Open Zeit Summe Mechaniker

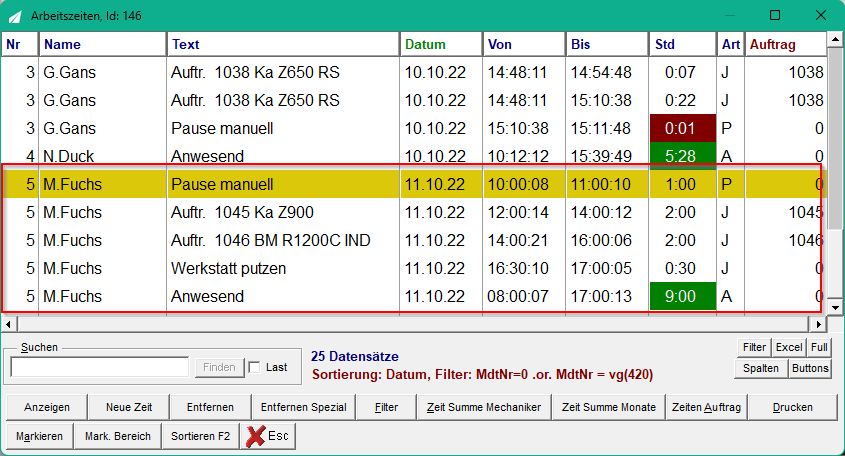(x=484, y=407)
